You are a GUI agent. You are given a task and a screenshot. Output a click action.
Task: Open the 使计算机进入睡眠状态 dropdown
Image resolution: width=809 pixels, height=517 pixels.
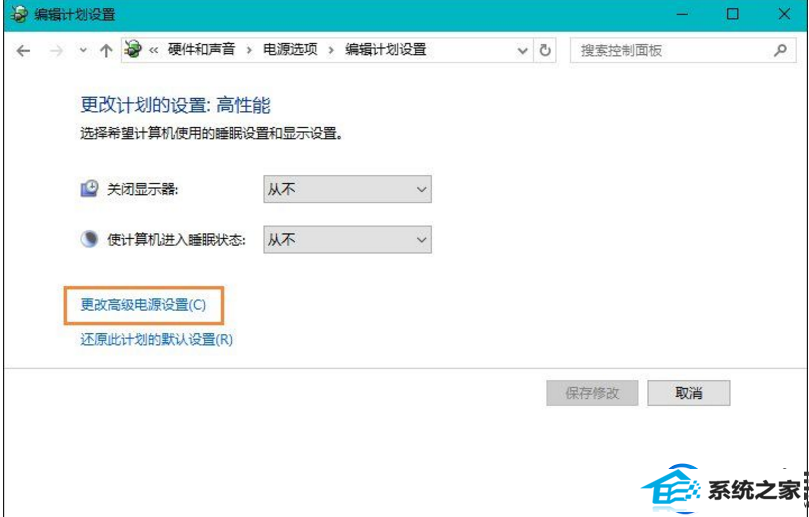pyautogui.click(x=347, y=239)
